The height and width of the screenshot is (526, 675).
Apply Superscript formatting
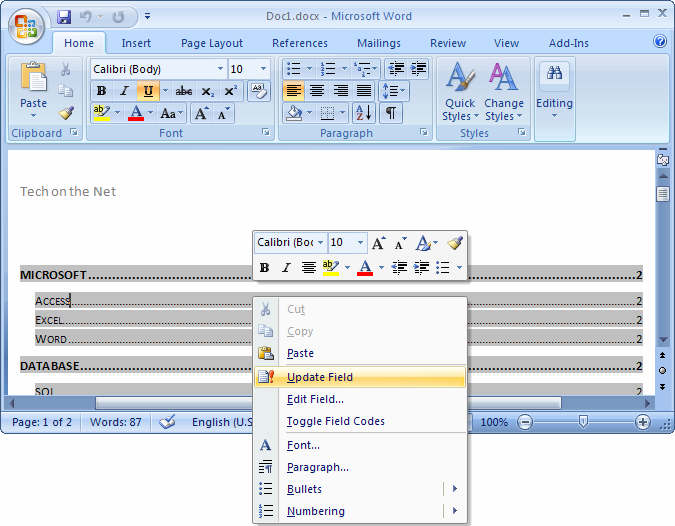(x=230, y=91)
